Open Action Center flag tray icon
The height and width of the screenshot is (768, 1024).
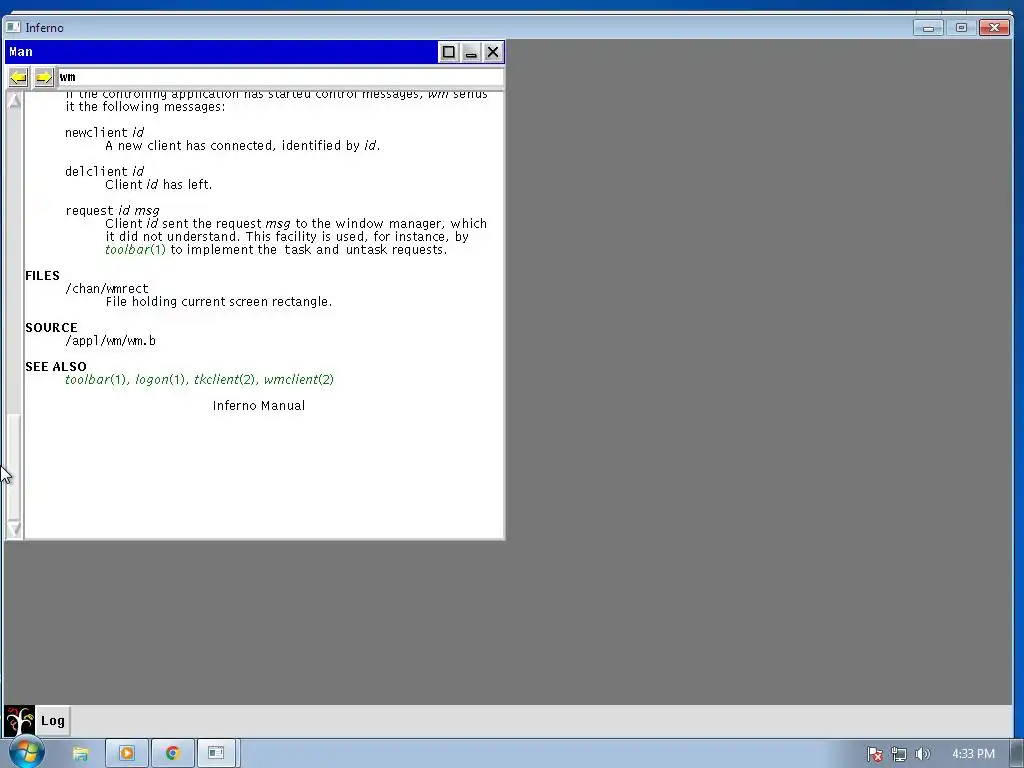click(x=875, y=754)
